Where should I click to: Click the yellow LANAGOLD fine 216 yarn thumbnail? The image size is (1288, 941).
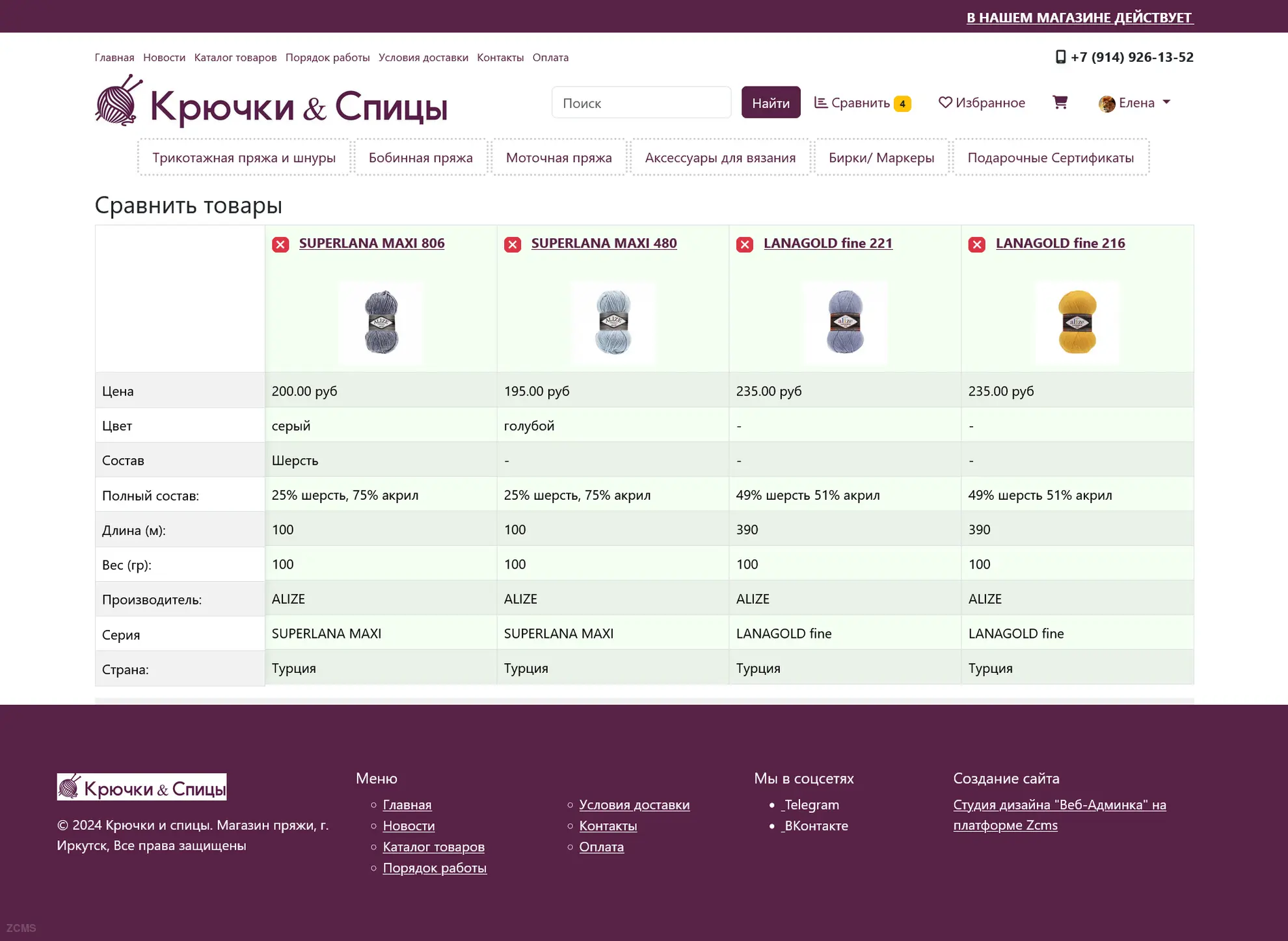(1077, 322)
